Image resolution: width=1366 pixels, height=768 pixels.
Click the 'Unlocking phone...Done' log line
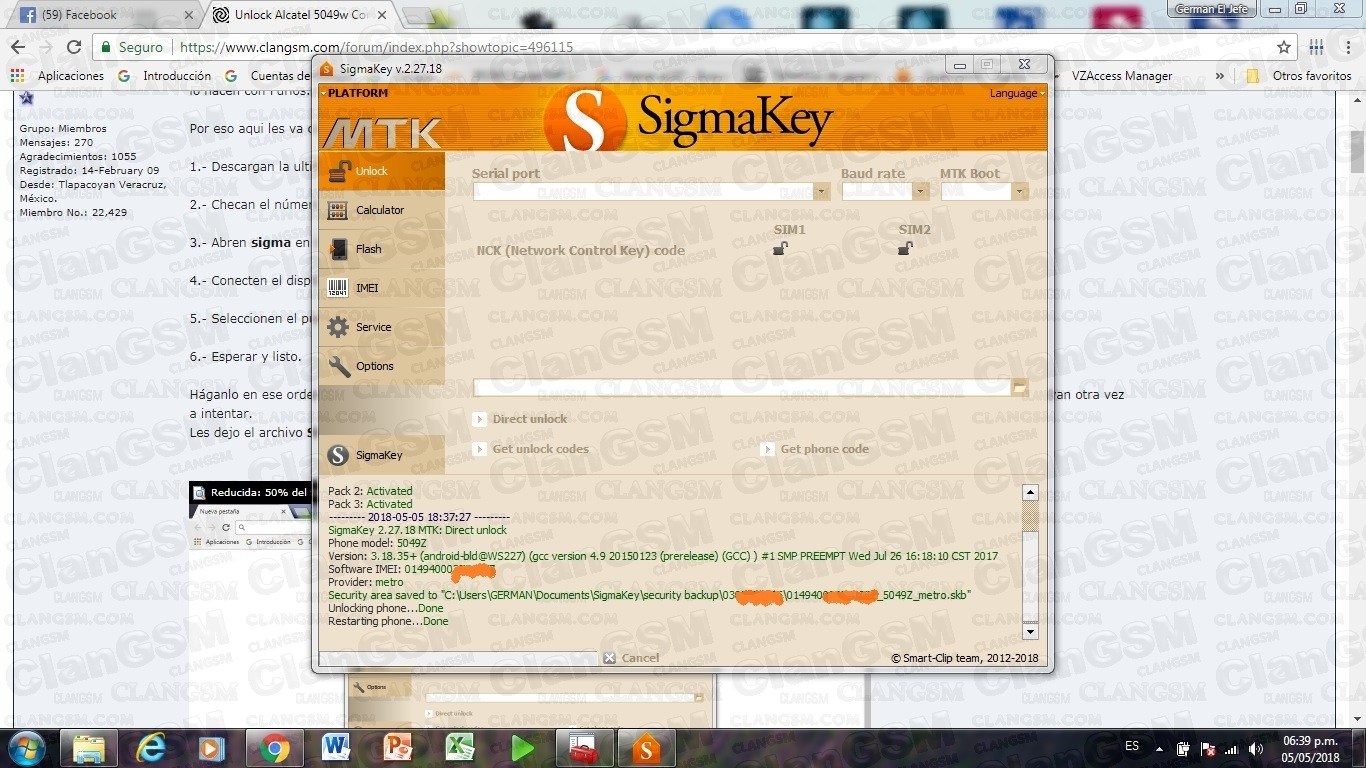point(385,608)
